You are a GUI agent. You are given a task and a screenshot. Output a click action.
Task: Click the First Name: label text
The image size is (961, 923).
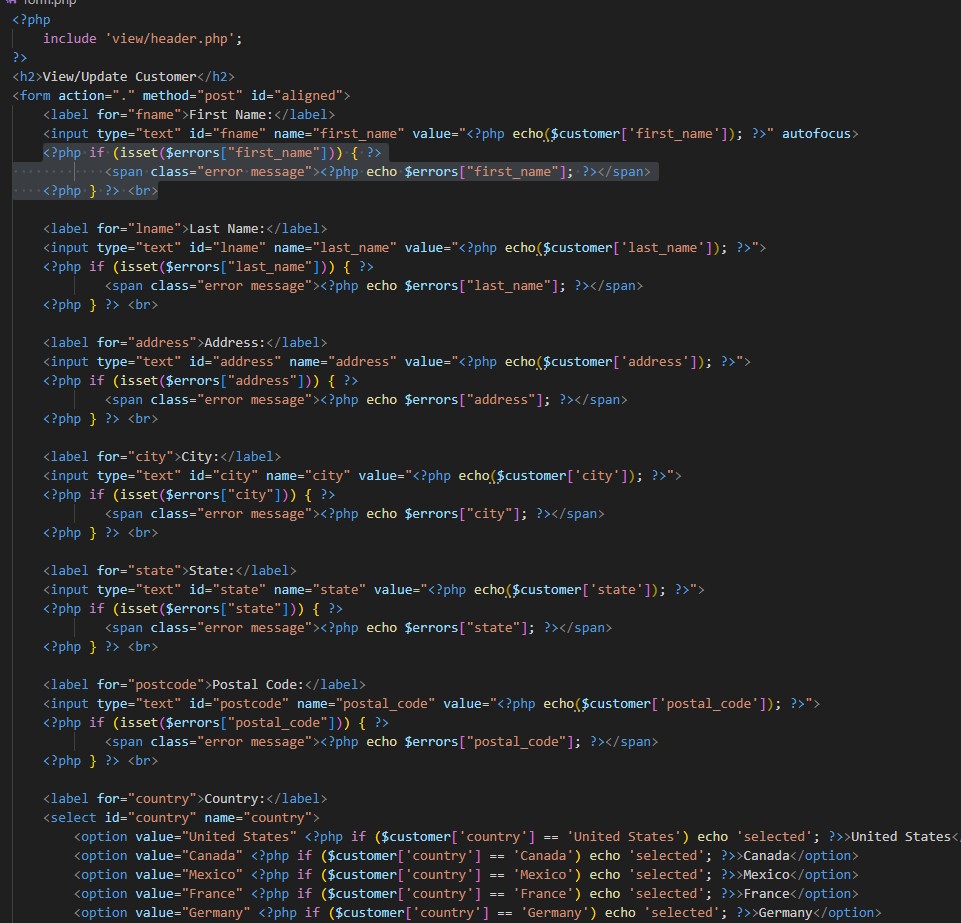[231, 115]
